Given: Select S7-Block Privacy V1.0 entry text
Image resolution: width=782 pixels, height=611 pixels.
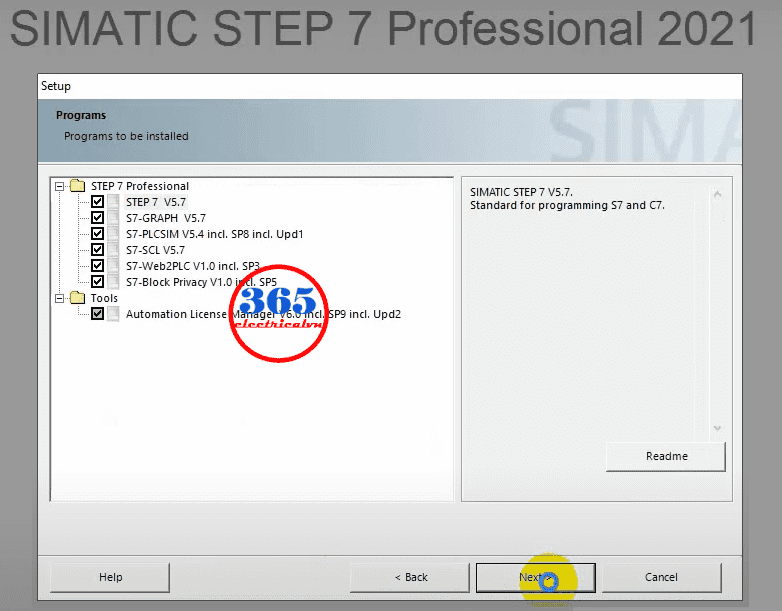Looking at the screenshot, I should coord(201,282).
